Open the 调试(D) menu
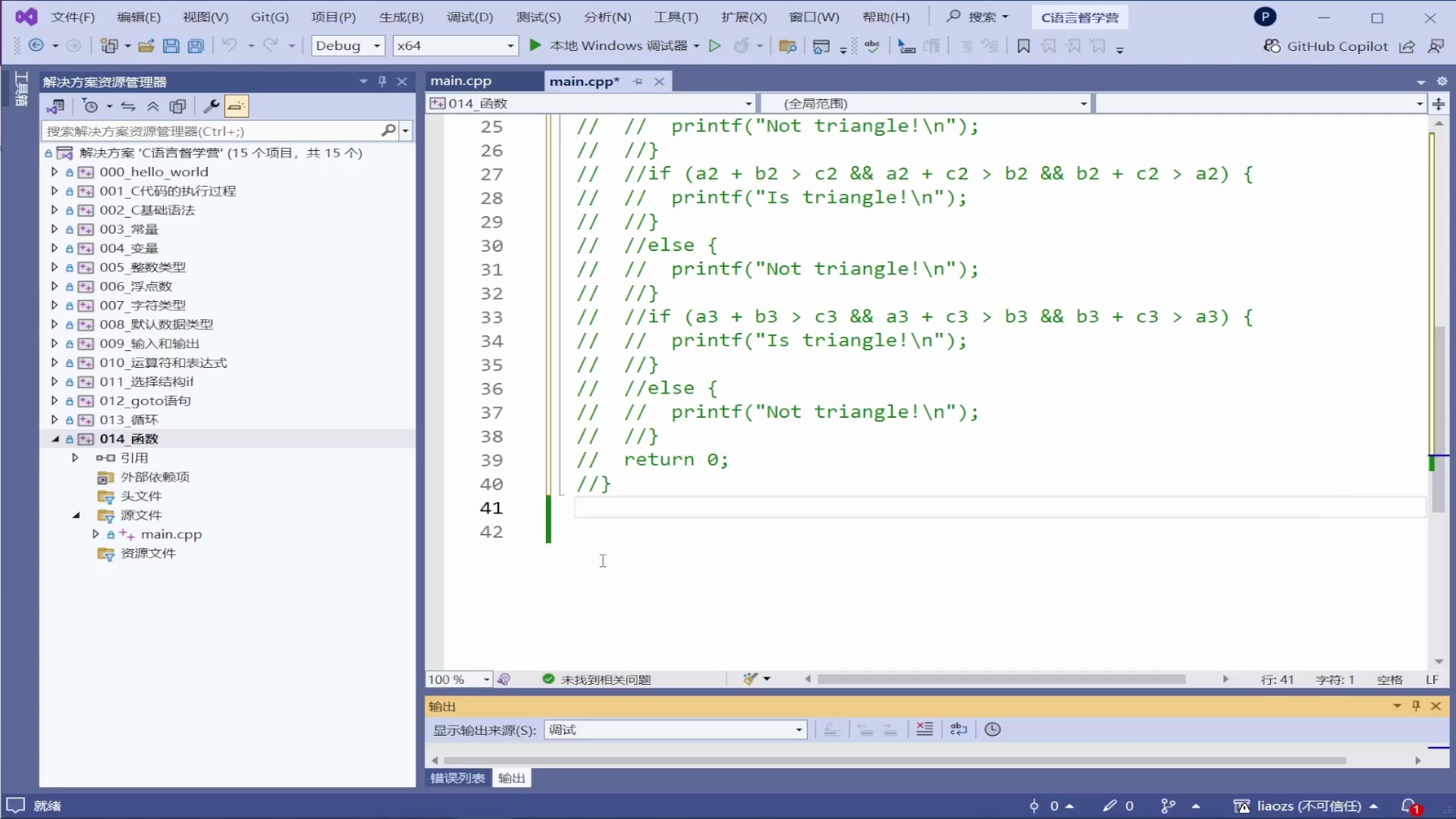Image resolution: width=1456 pixels, height=819 pixels. click(469, 17)
